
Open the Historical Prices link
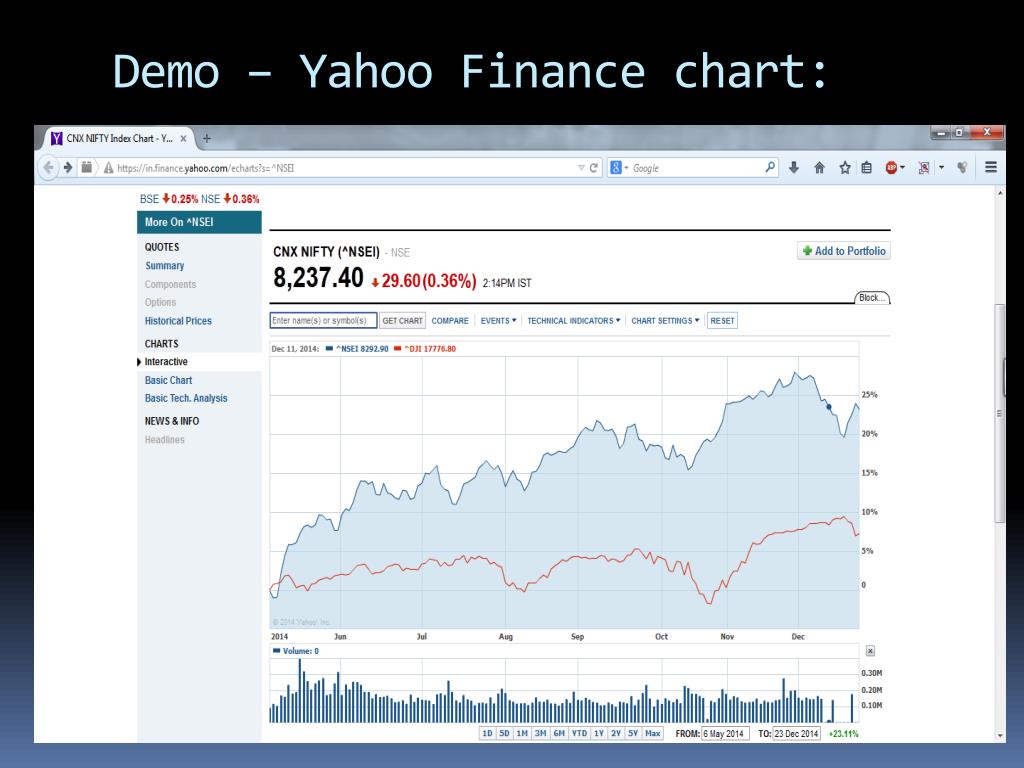pyautogui.click(x=178, y=321)
